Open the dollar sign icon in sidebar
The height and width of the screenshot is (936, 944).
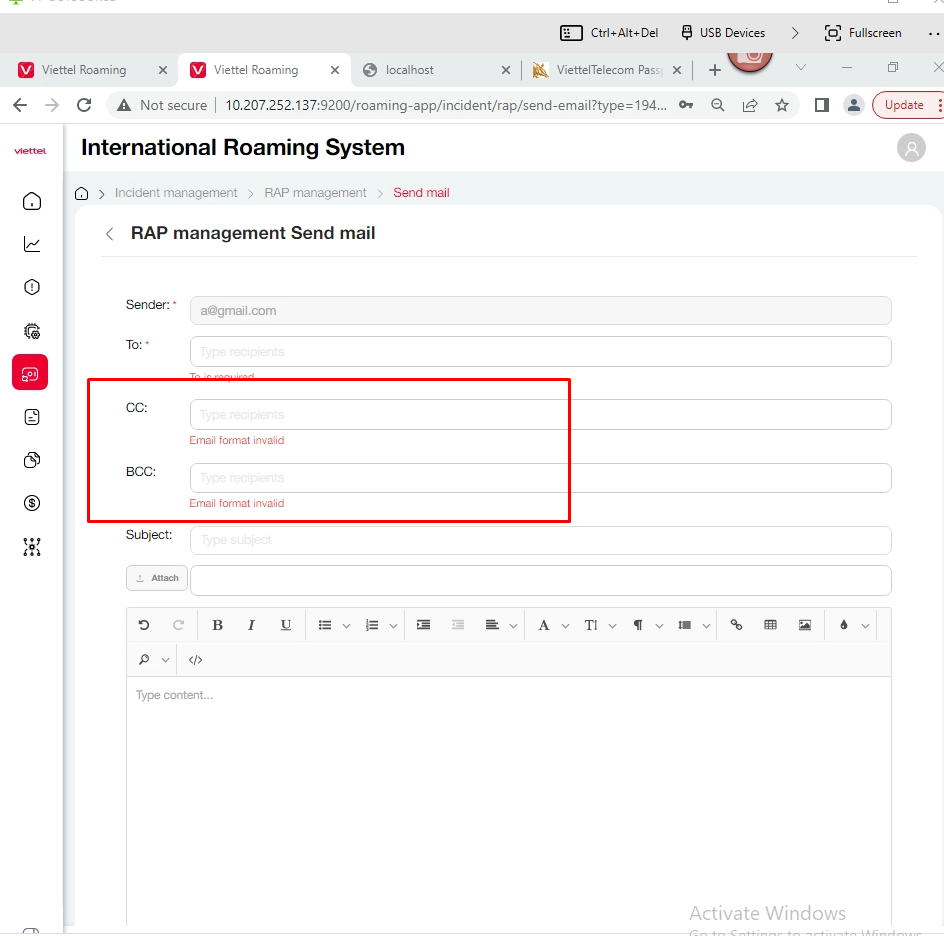coord(32,503)
